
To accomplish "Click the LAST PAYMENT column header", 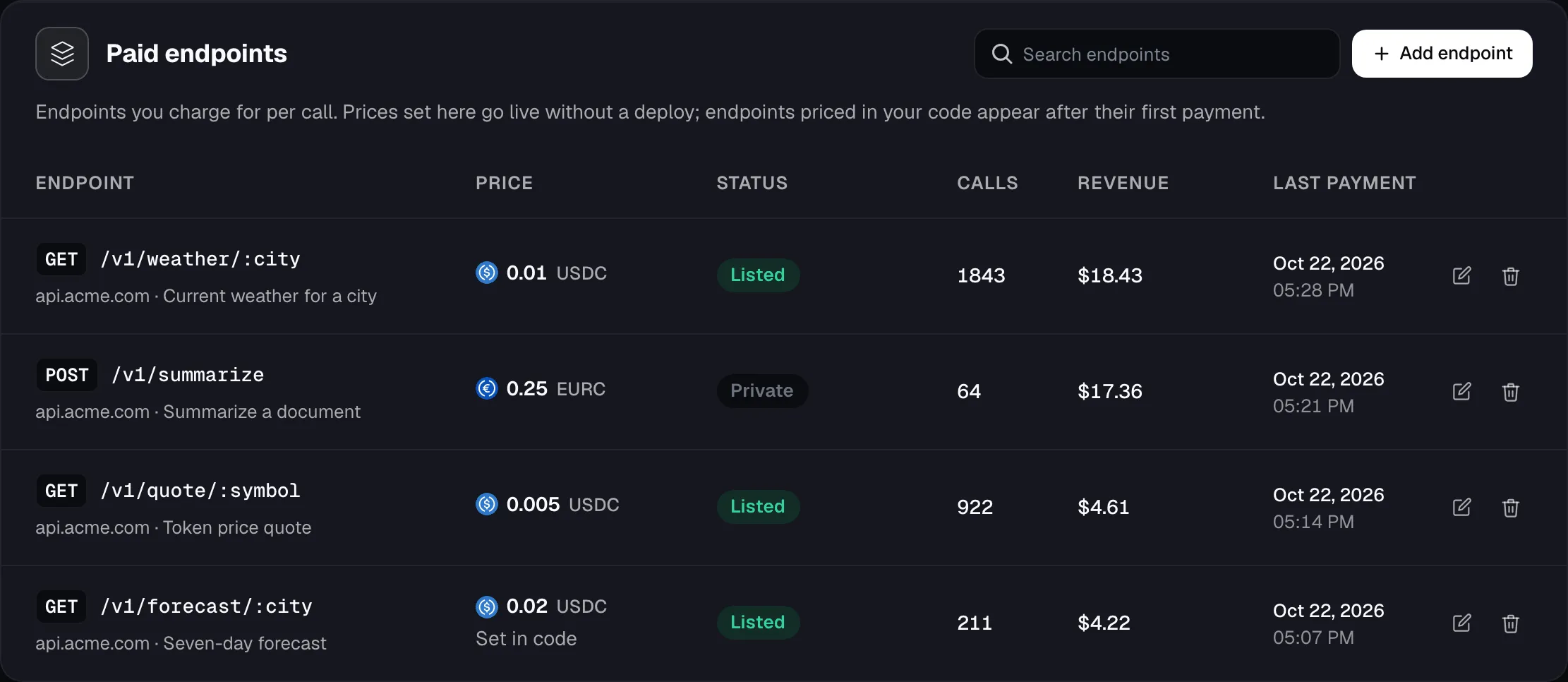I will pos(1344,183).
